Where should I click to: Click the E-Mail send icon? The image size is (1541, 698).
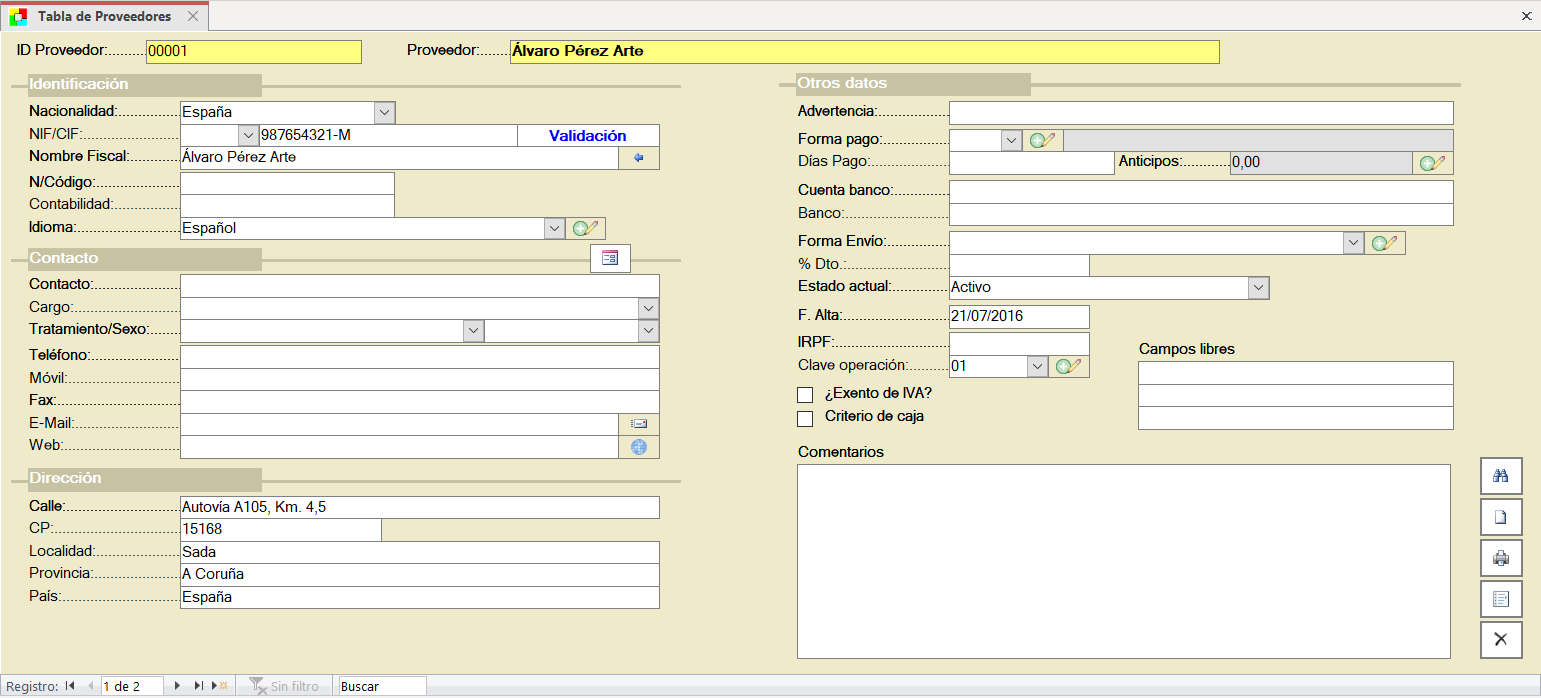click(x=639, y=424)
